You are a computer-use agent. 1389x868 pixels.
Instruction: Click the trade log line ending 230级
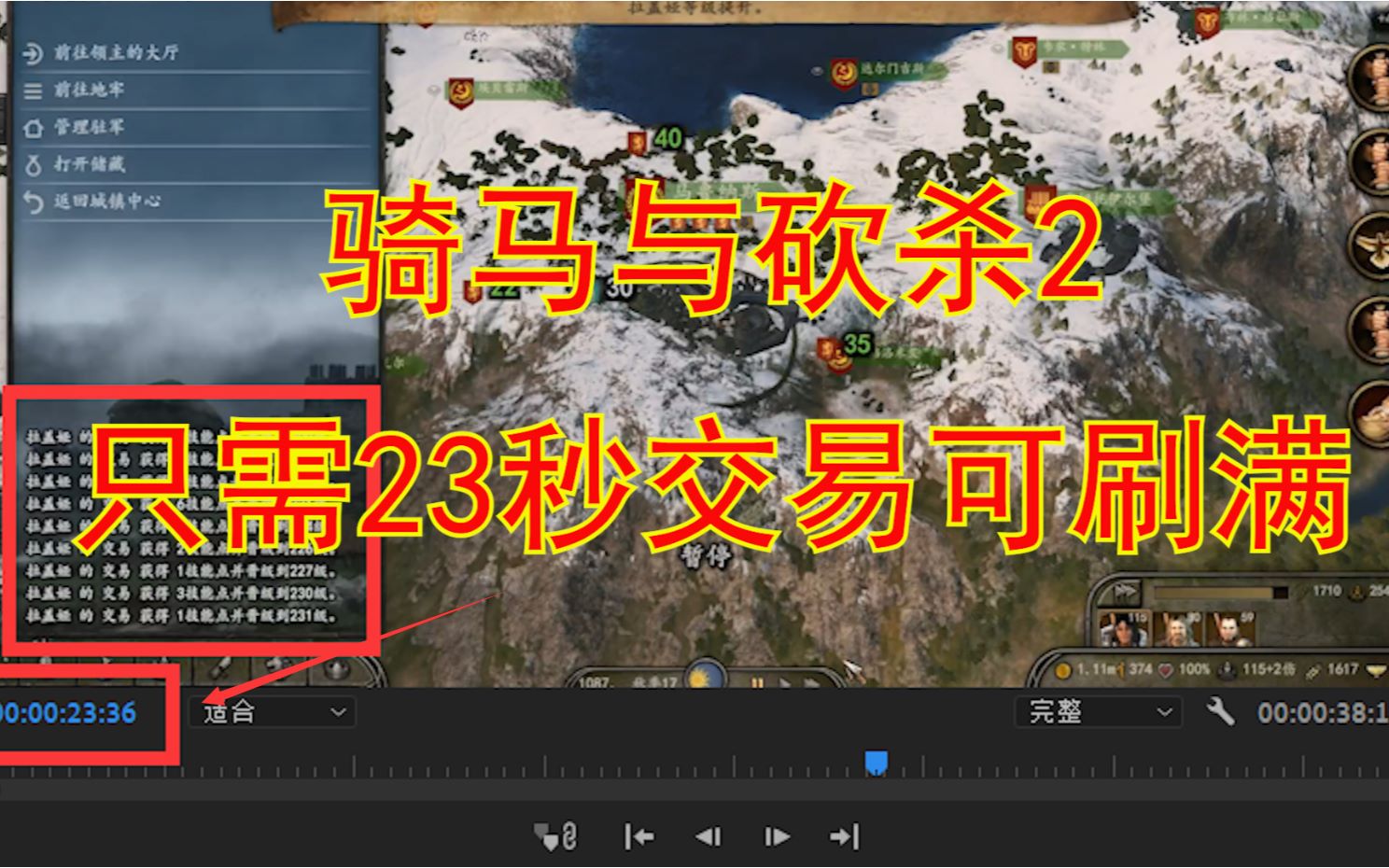click(x=181, y=593)
